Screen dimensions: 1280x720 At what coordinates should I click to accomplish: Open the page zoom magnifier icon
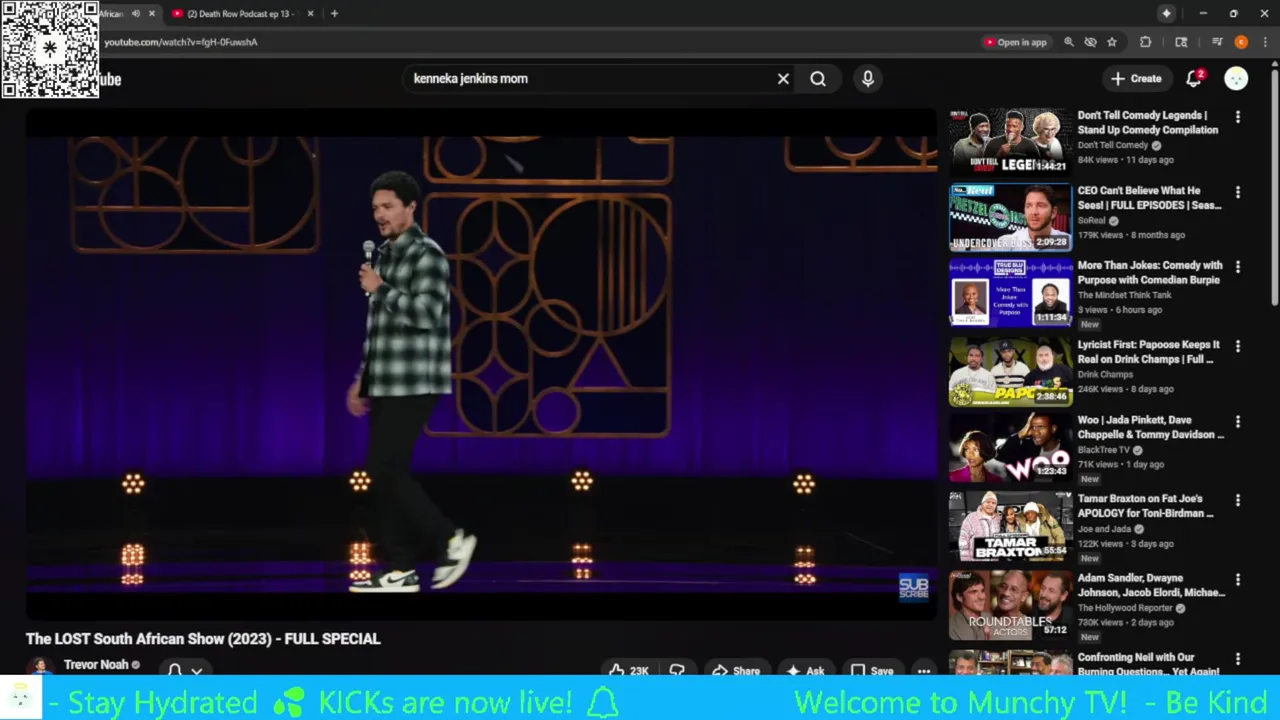[x=1069, y=42]
